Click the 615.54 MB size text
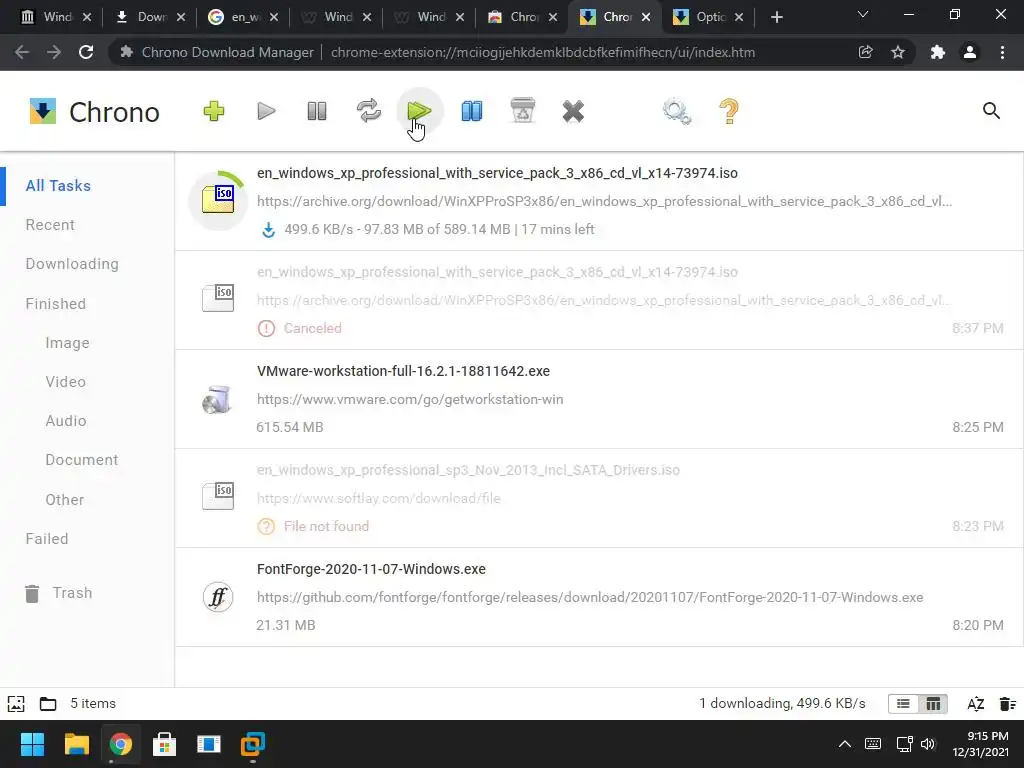The width and height of the screenshot is (1024, 768). (x=289, y=427)
